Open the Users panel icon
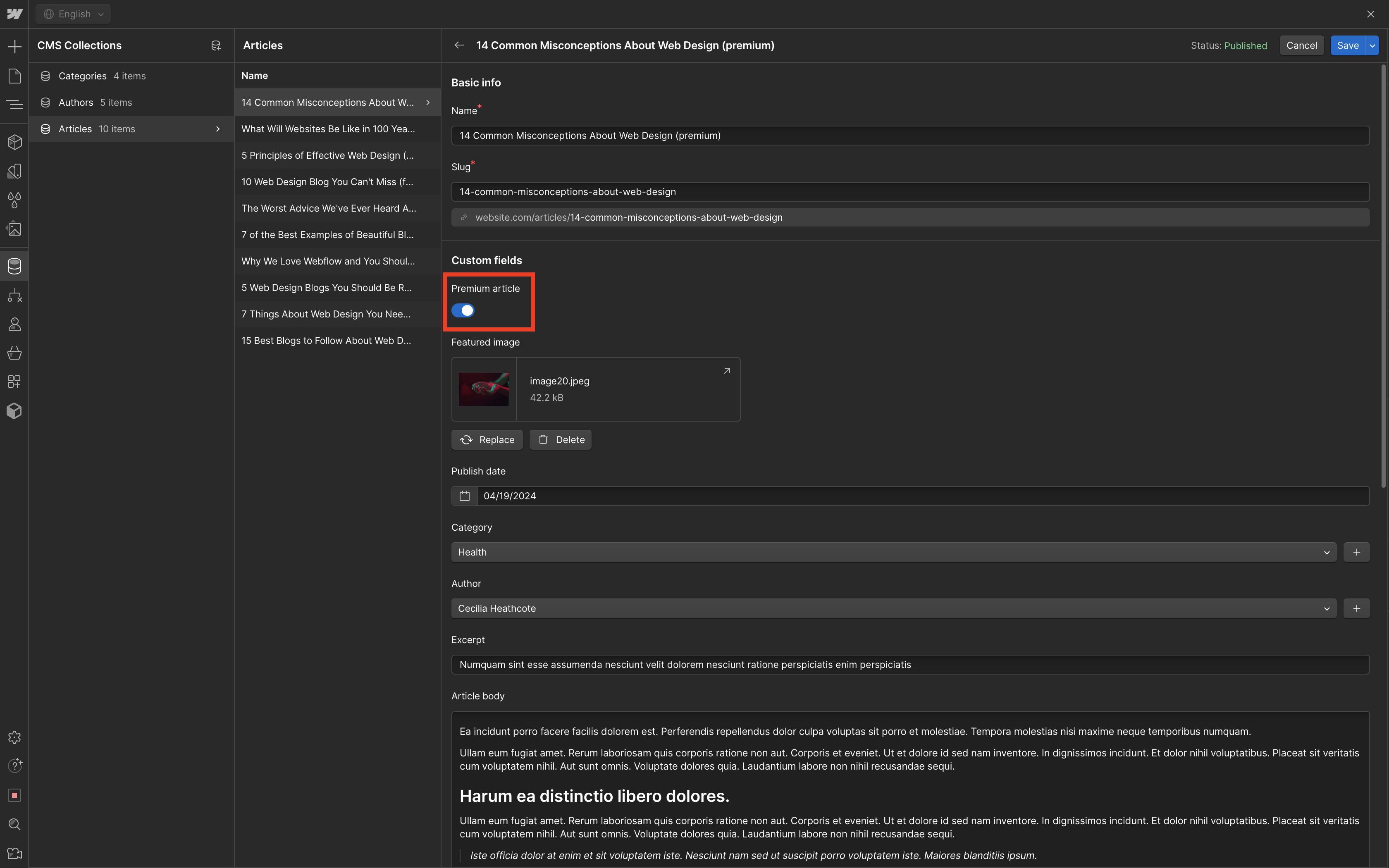Image resolution: width=1389 pixels, height=868 pixels. click(14, 324)
